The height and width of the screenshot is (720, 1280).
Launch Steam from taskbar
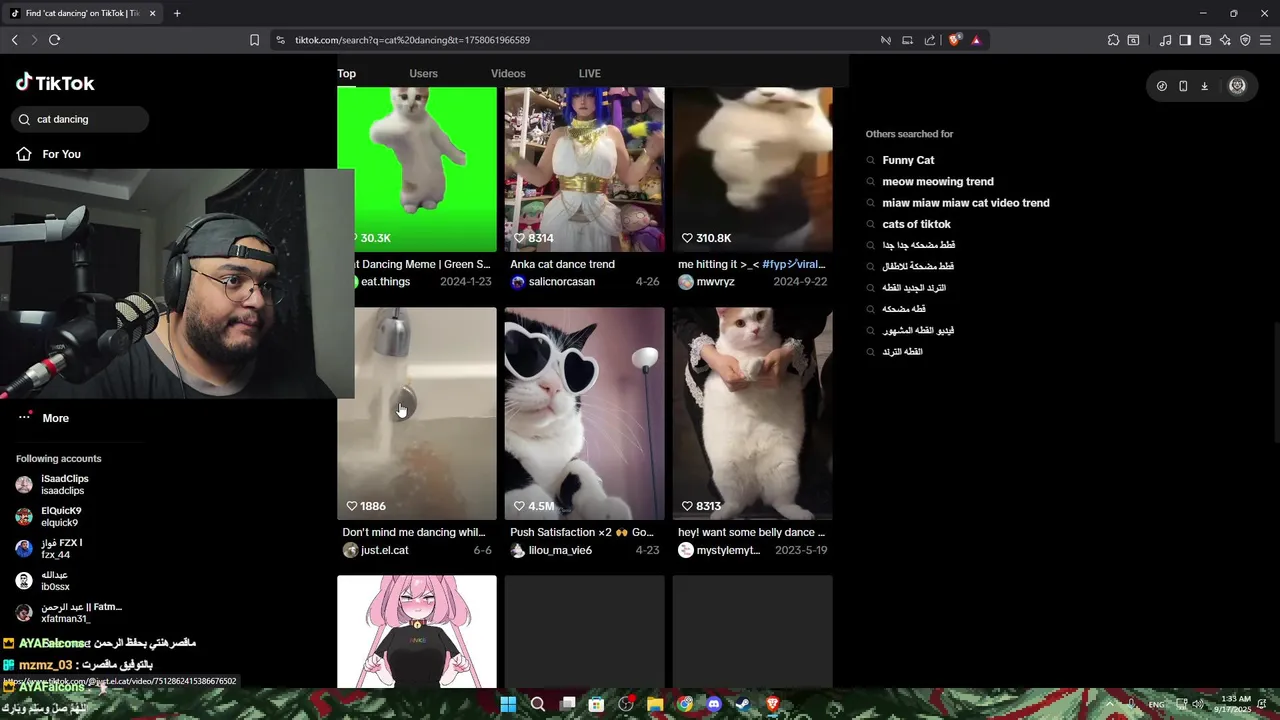743,704
